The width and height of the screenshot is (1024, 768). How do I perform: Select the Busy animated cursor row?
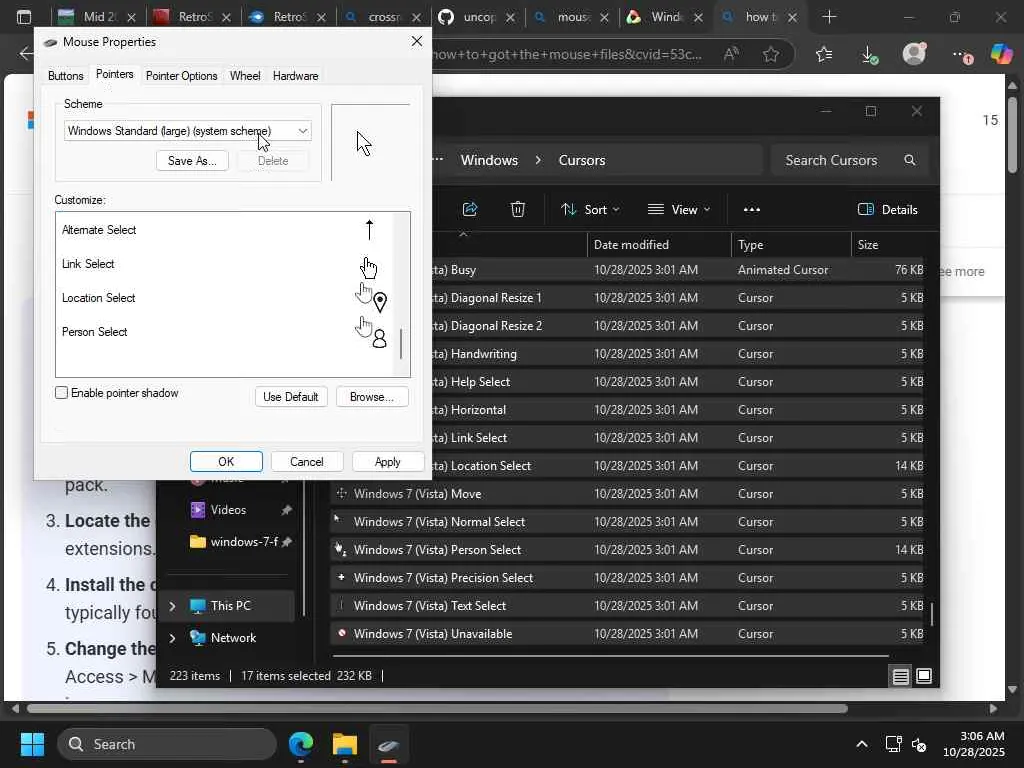click(x=679, y=270)
